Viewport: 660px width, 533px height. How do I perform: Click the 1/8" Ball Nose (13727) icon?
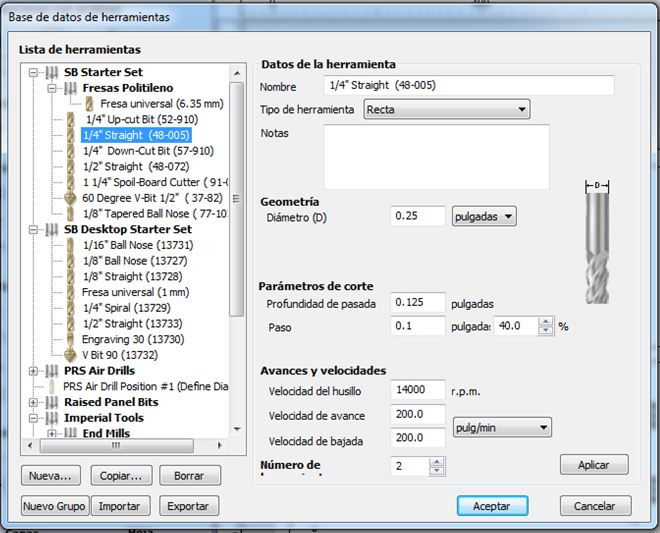[x=71, y=261]
